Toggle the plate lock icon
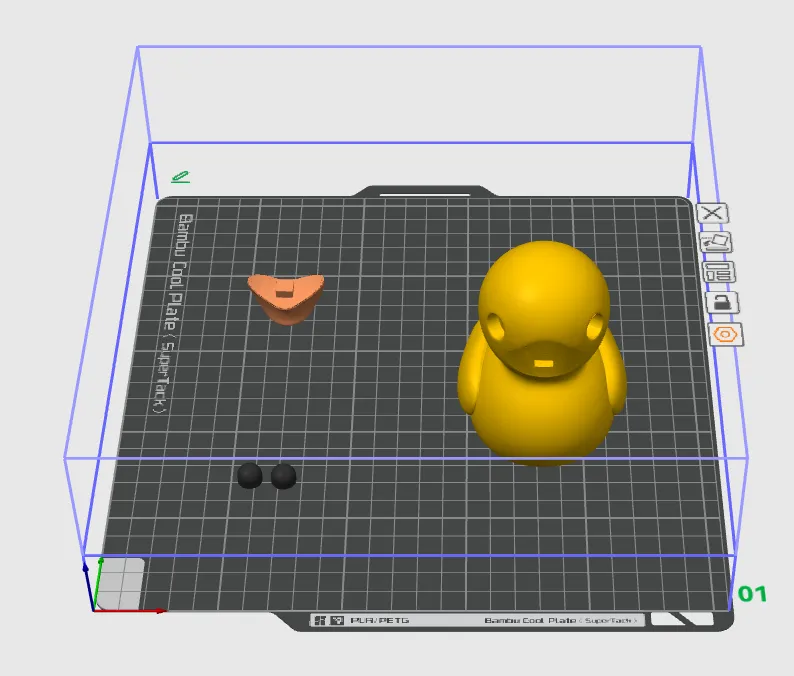Image resolution: width=794 pixels, height=676 pixels. click(722, 303)
